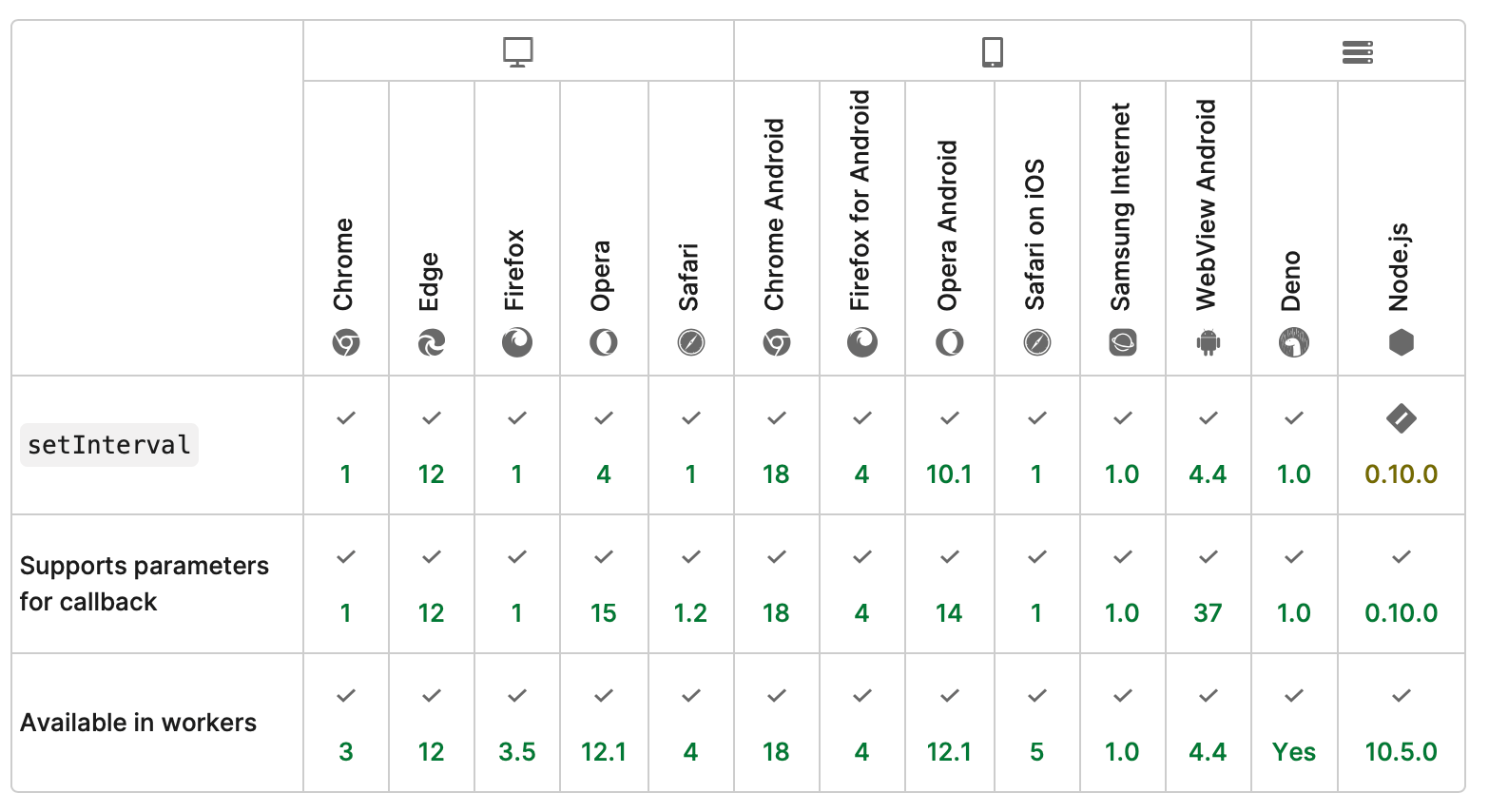Click the Chrome browser logo icon
This screenshot has height=812, width=1489.
346,342
